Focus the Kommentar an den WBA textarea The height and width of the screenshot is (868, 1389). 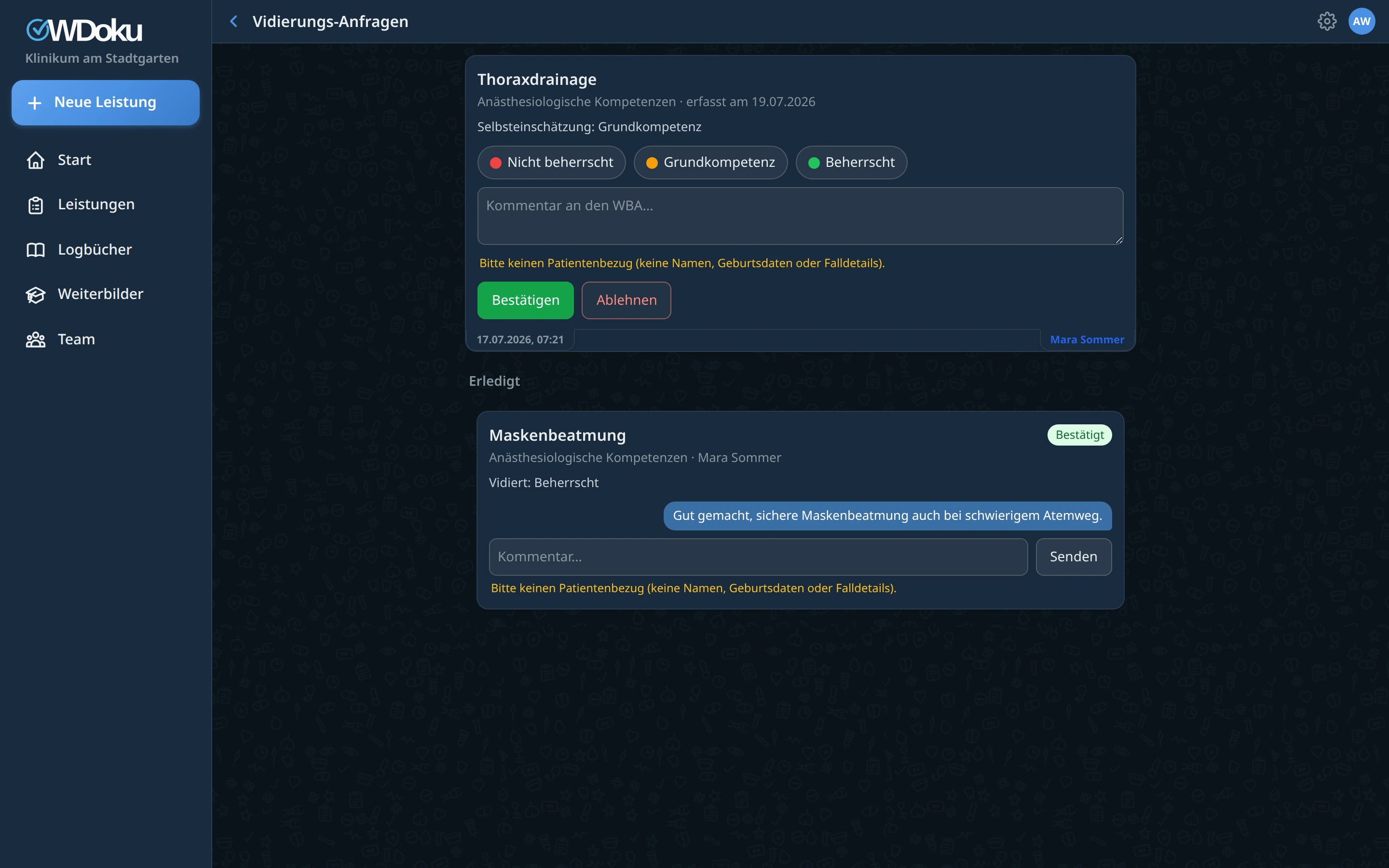(800, 216)
